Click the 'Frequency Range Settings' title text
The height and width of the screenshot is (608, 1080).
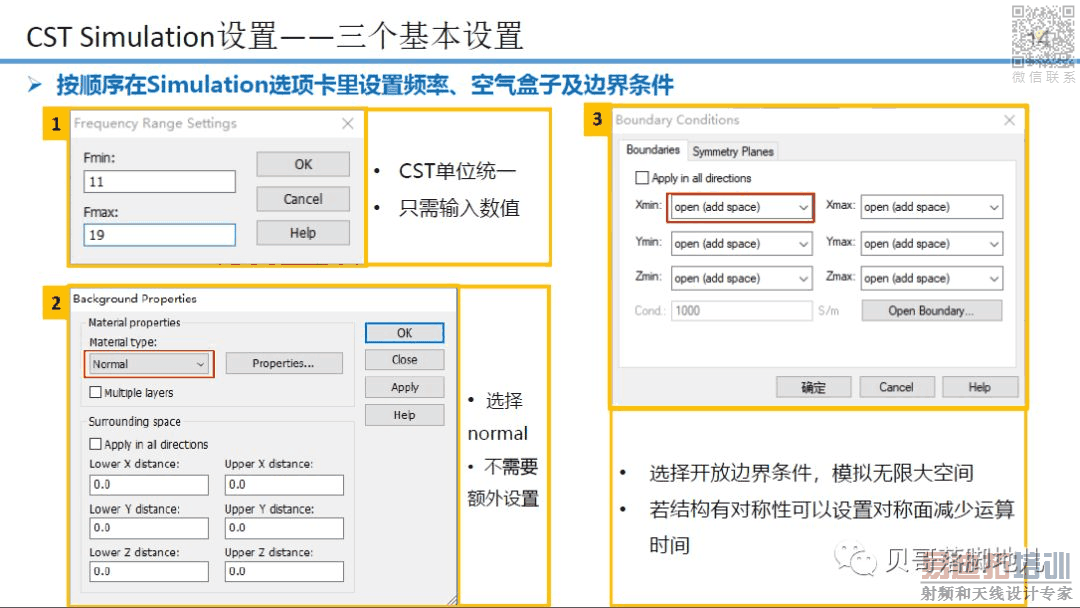click(155, 123)
